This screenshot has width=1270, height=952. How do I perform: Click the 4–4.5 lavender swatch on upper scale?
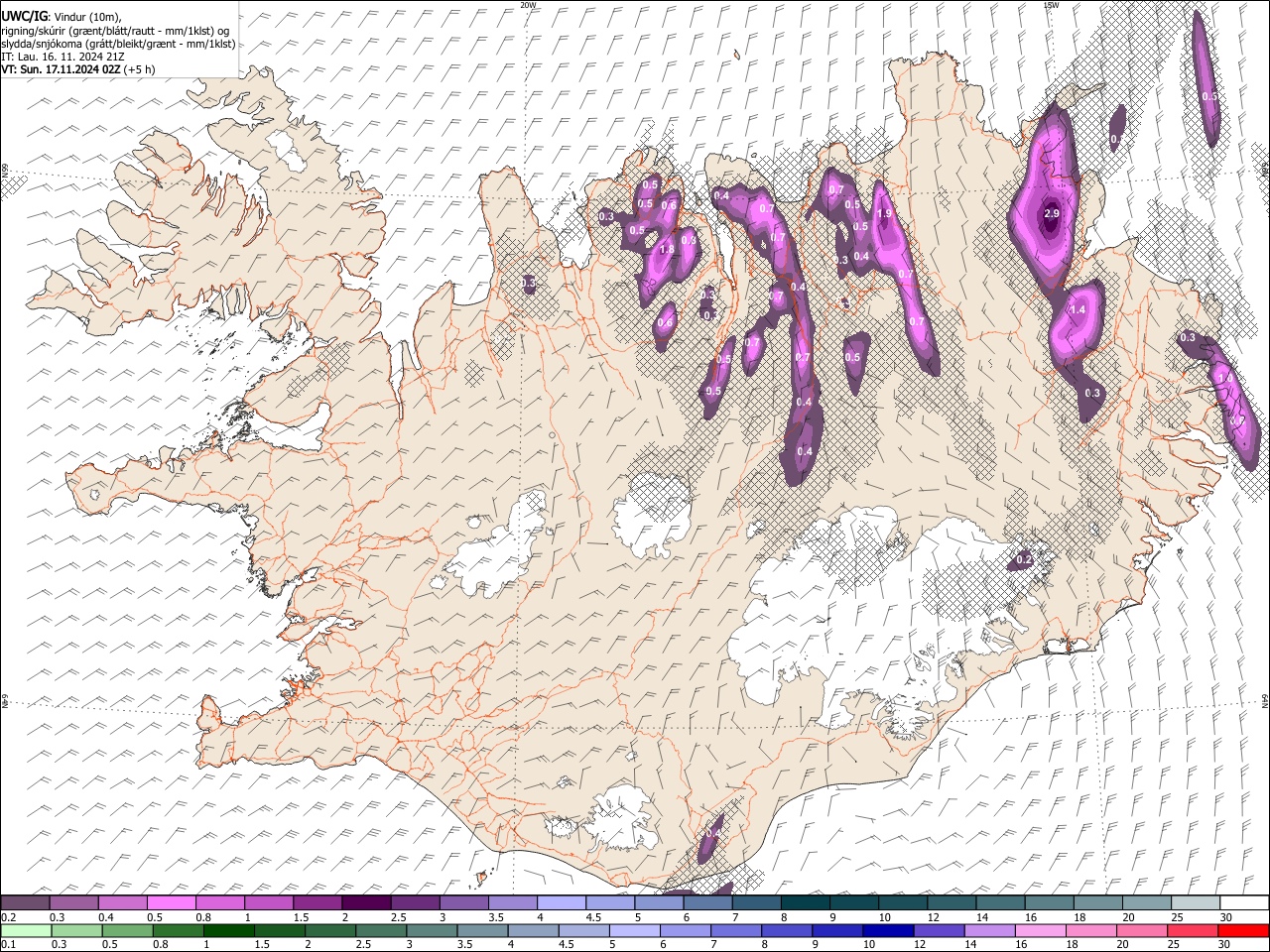(x=562, y=902)
